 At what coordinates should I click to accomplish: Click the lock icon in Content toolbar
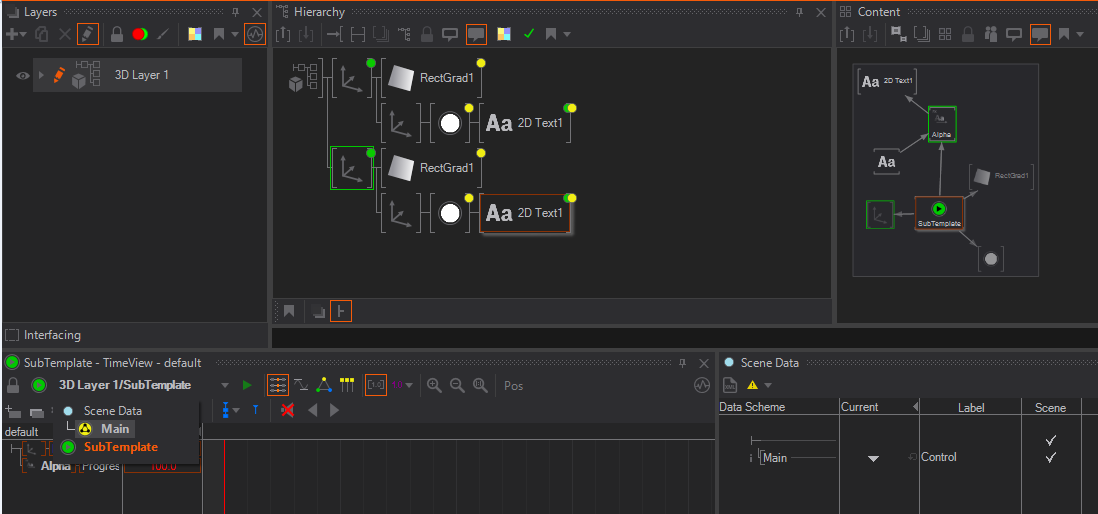[x=968, y=34]
